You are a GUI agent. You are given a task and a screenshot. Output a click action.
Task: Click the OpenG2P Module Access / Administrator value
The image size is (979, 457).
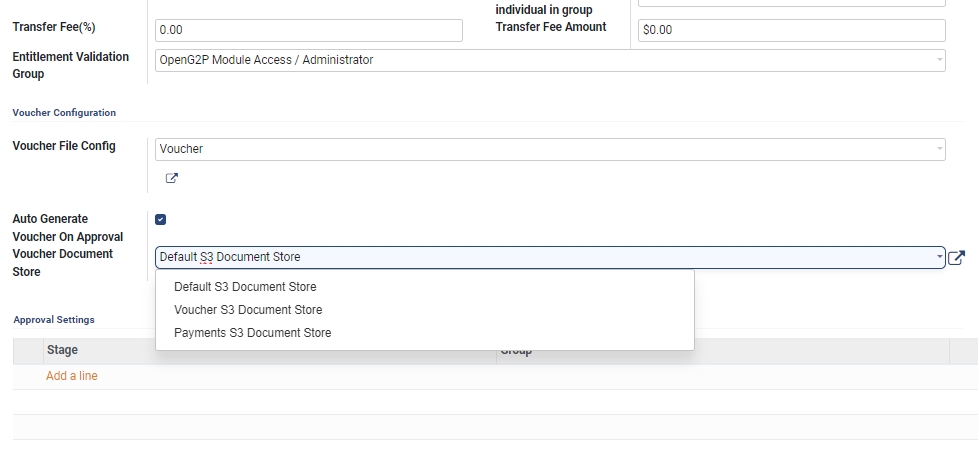pyautogui.click(x=267, y=61)
